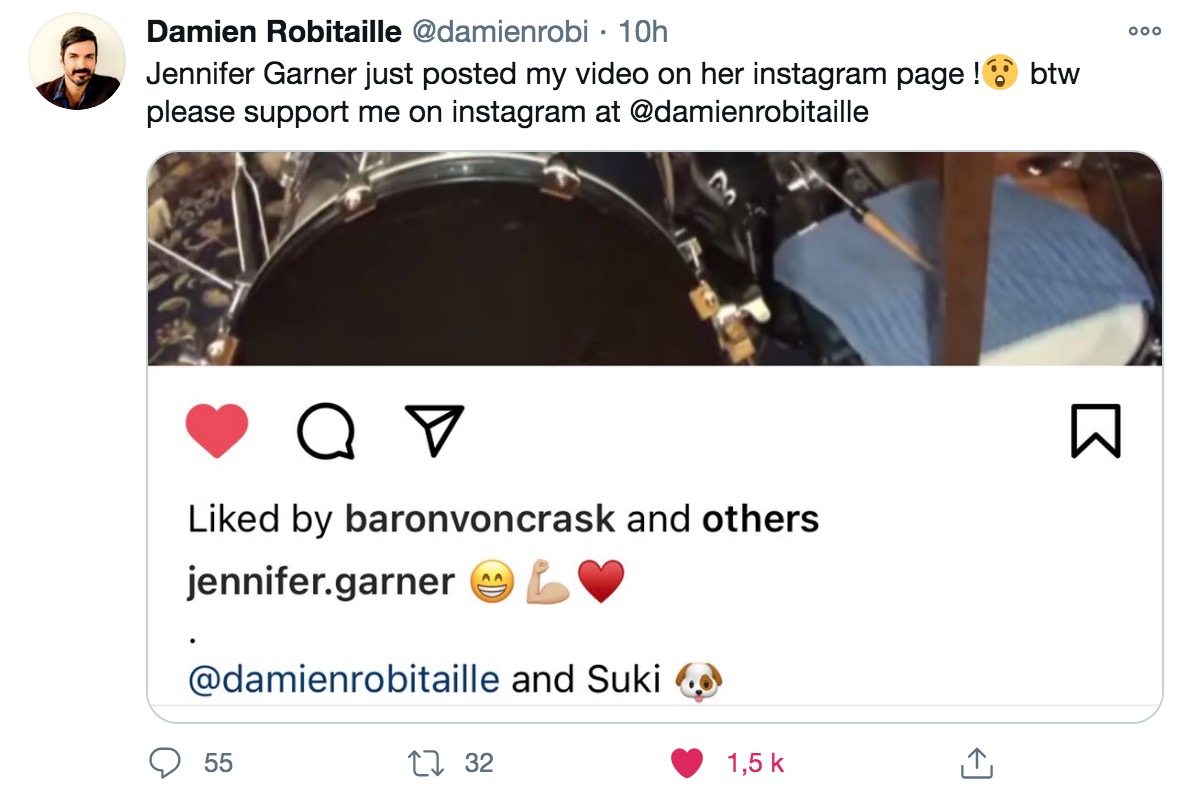
Task: Open the 10h tweet timestamp
Action: [643, 32]
